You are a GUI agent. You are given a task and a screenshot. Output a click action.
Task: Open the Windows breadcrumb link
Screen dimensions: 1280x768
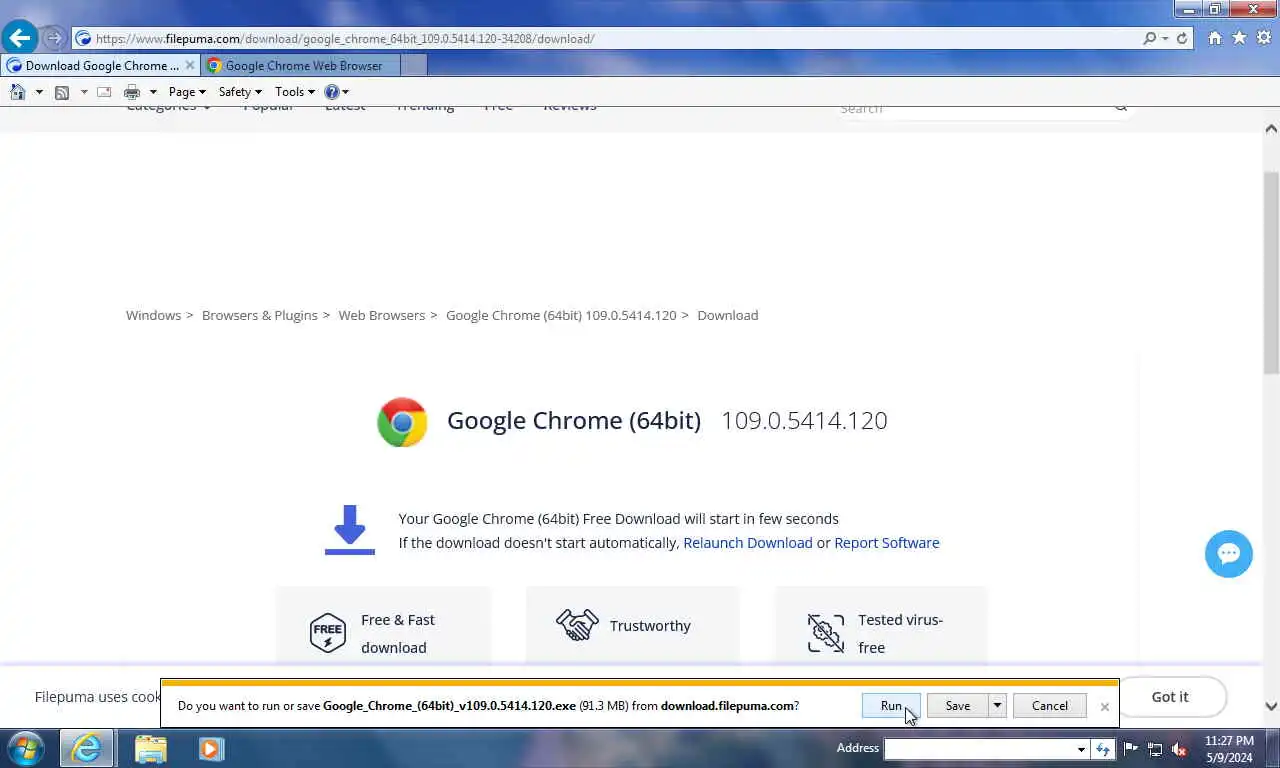tap(153, 315)
